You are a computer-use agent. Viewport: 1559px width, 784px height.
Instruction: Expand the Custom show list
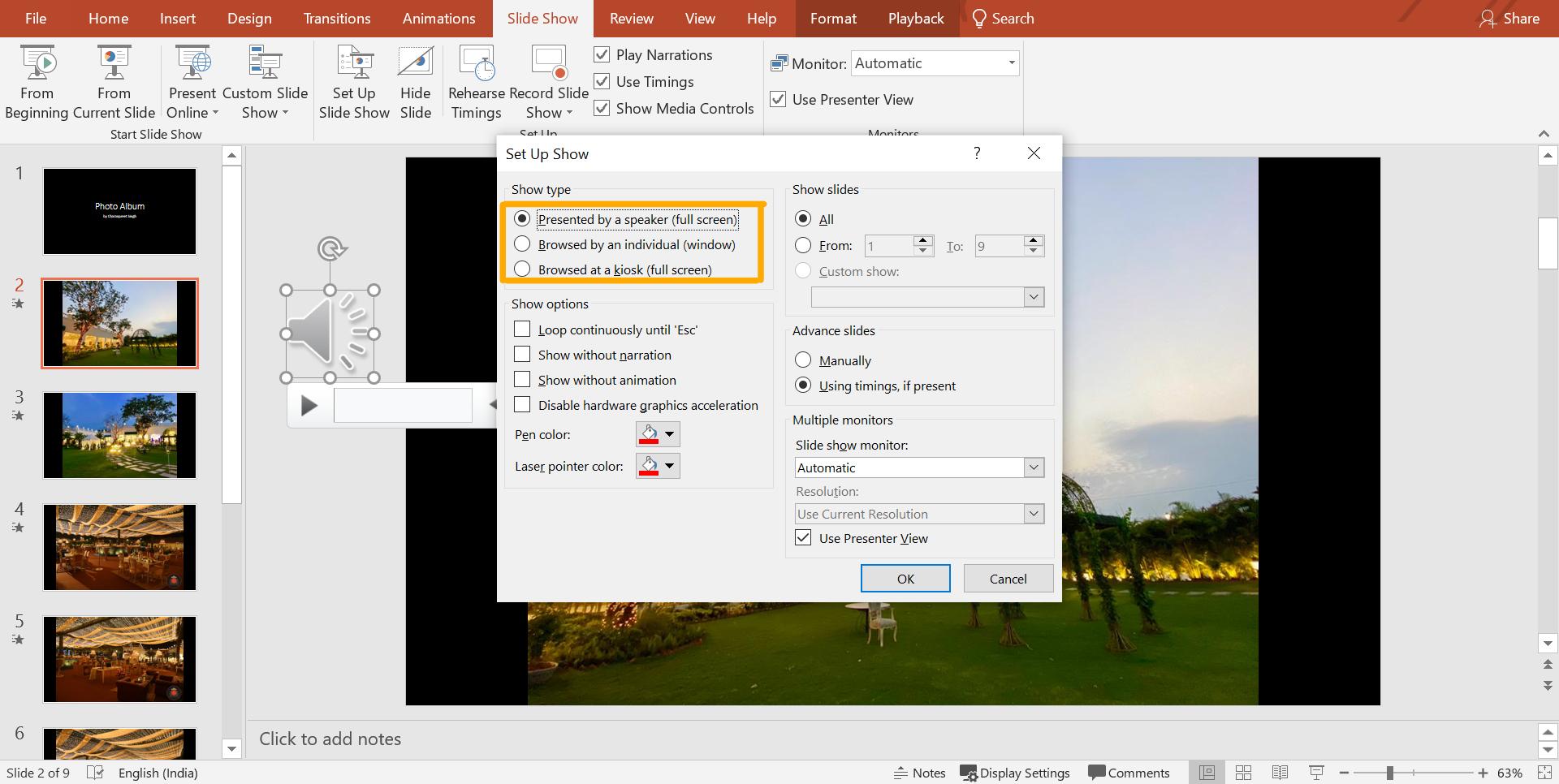click(1032, 296)
